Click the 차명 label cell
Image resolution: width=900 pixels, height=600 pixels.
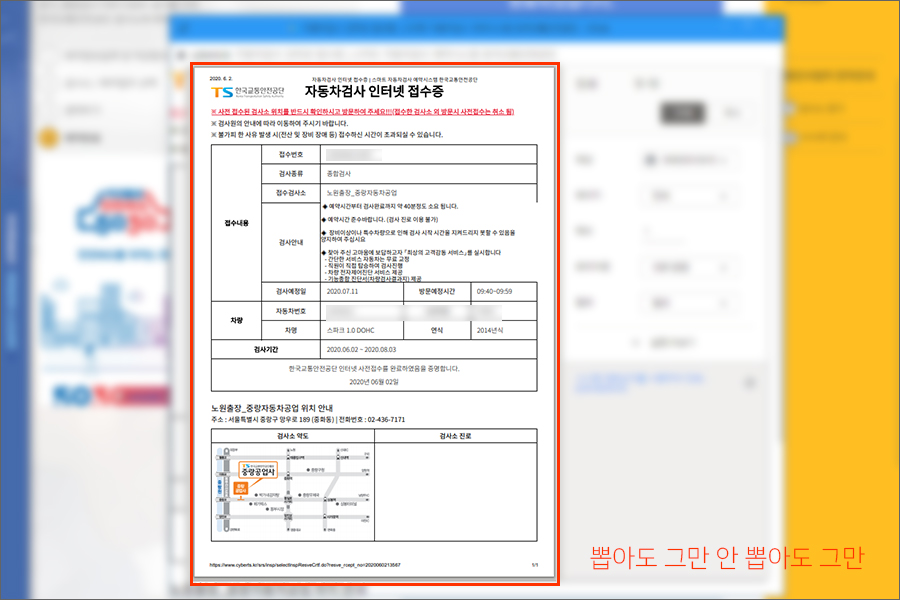click(291, 331)
